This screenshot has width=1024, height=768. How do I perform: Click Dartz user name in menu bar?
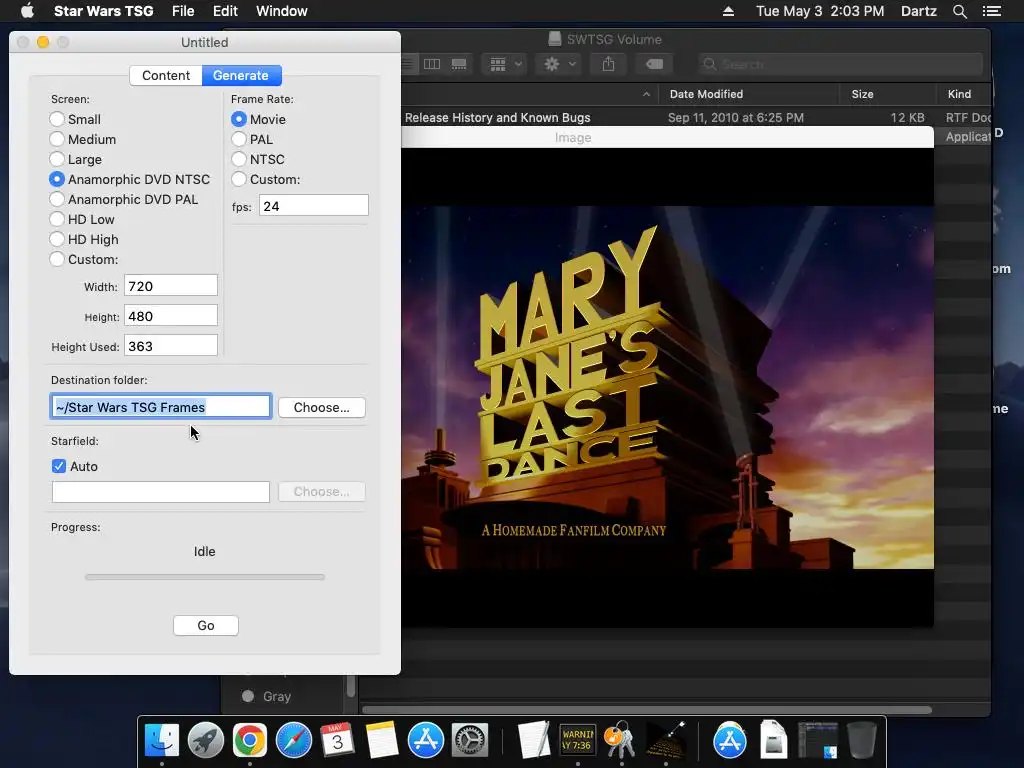click(918, 11)
